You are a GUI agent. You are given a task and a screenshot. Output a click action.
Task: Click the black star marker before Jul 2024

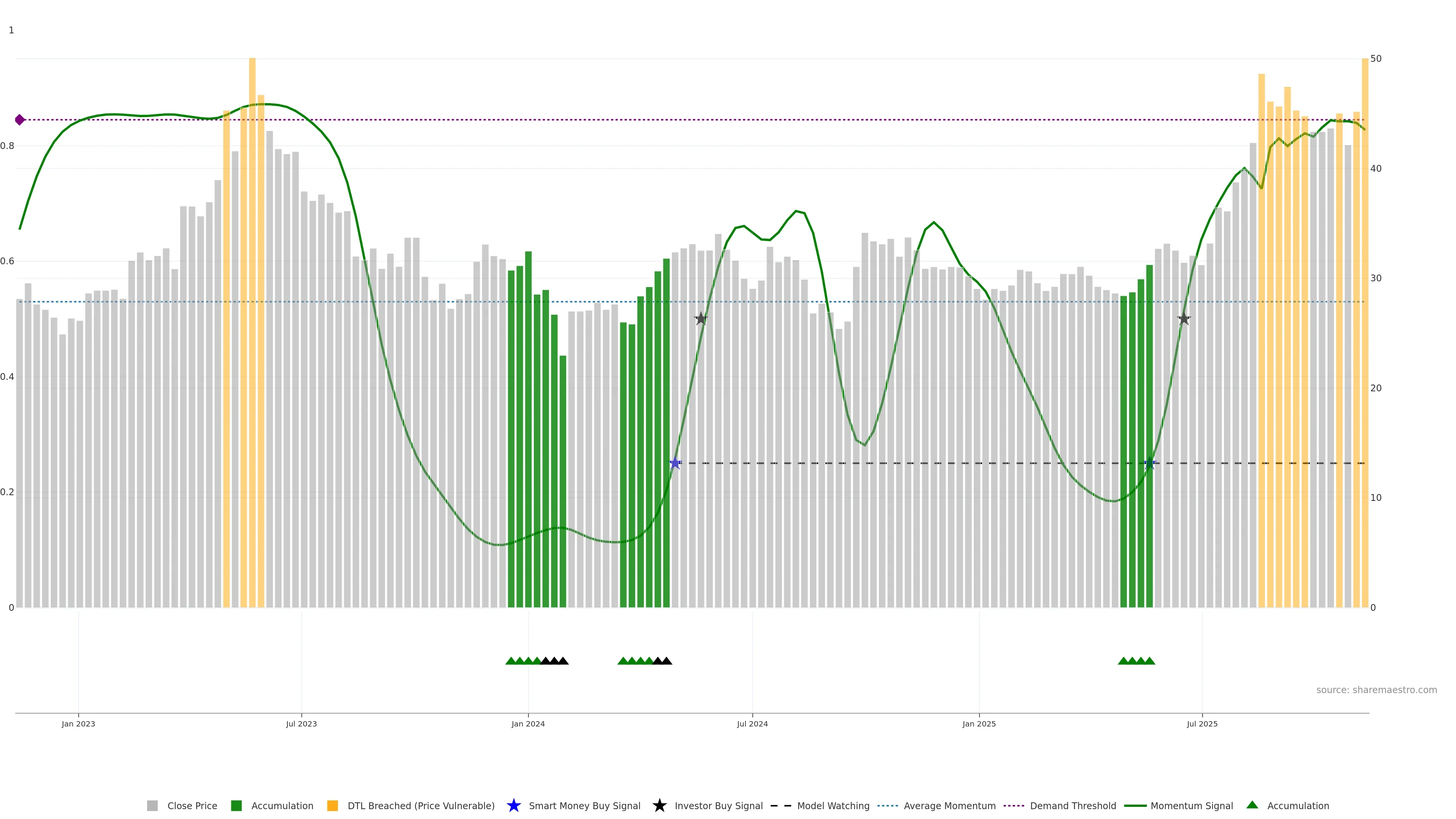pos(701,319)
